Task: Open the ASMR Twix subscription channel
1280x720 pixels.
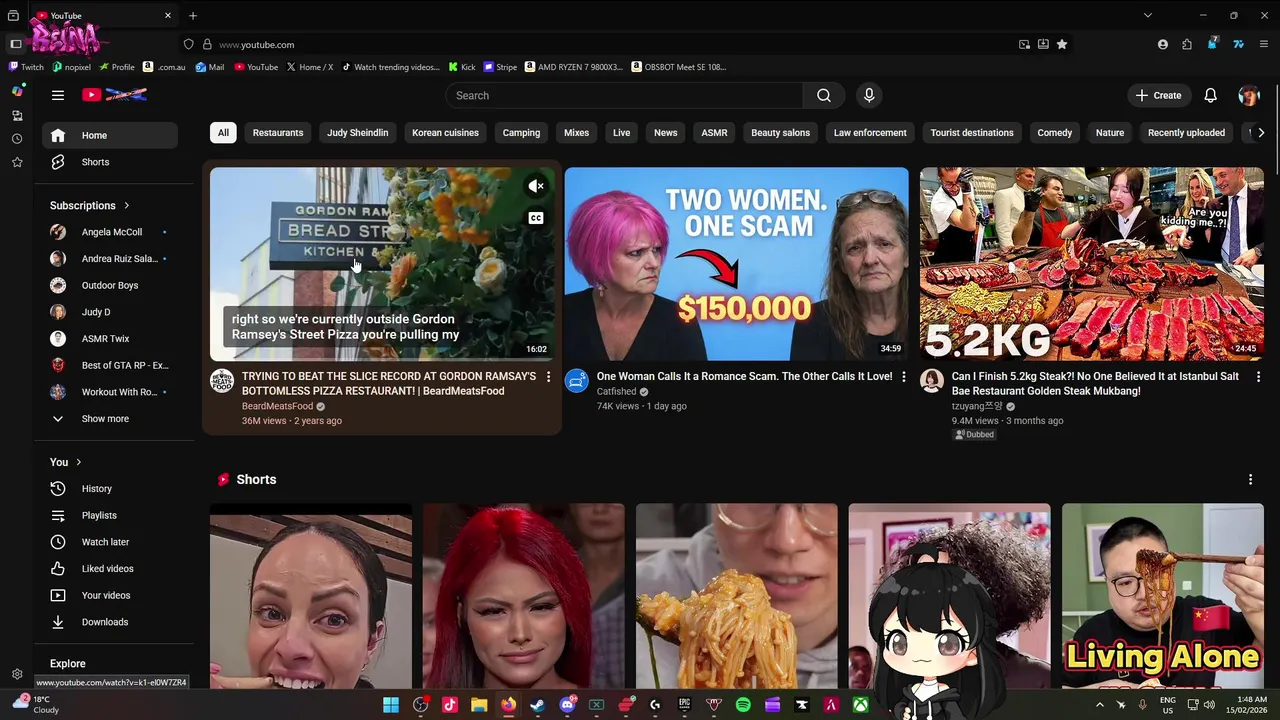Action: tap(110, 339)
